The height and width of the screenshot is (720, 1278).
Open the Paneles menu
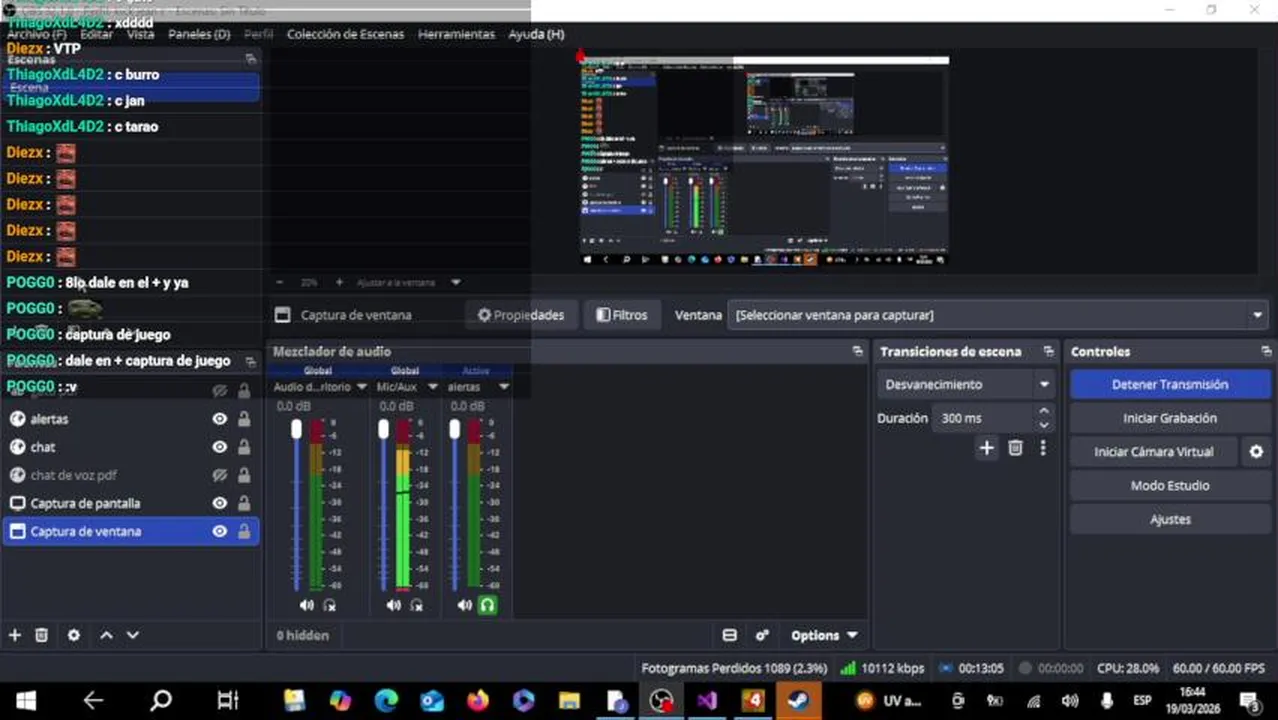(199, 34)
